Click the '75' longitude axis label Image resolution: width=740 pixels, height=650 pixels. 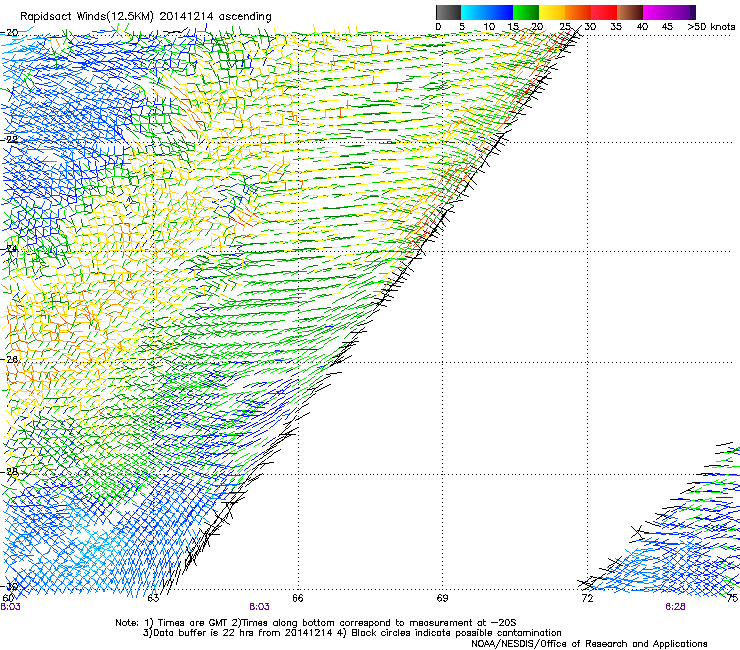[733, 599]
